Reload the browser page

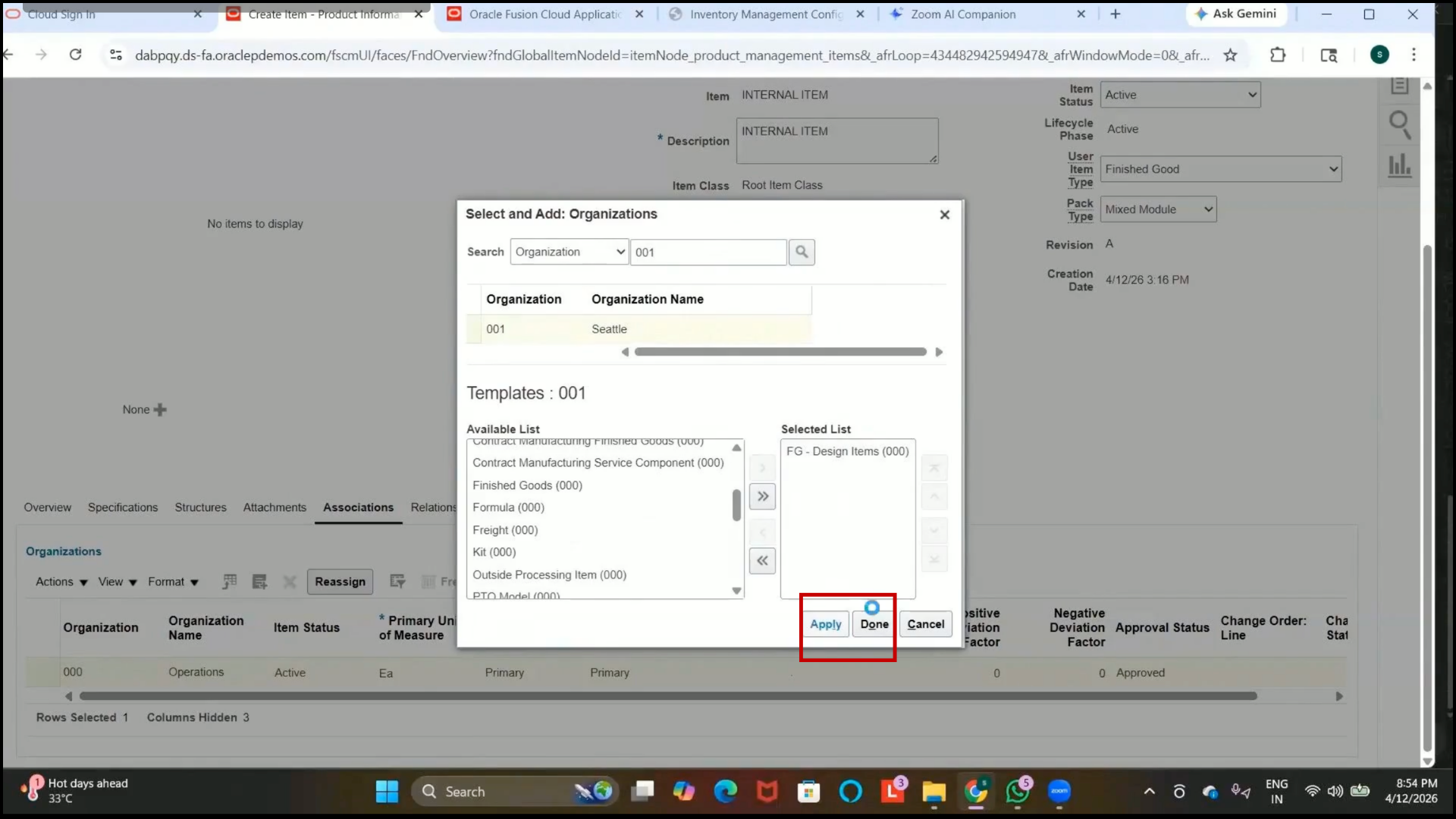pos(76,55)
